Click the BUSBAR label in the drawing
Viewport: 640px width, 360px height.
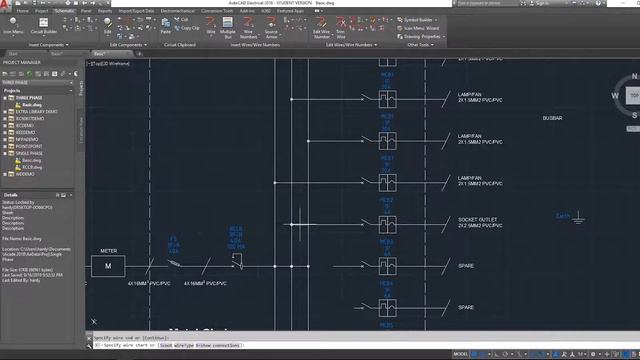point(552,118)
